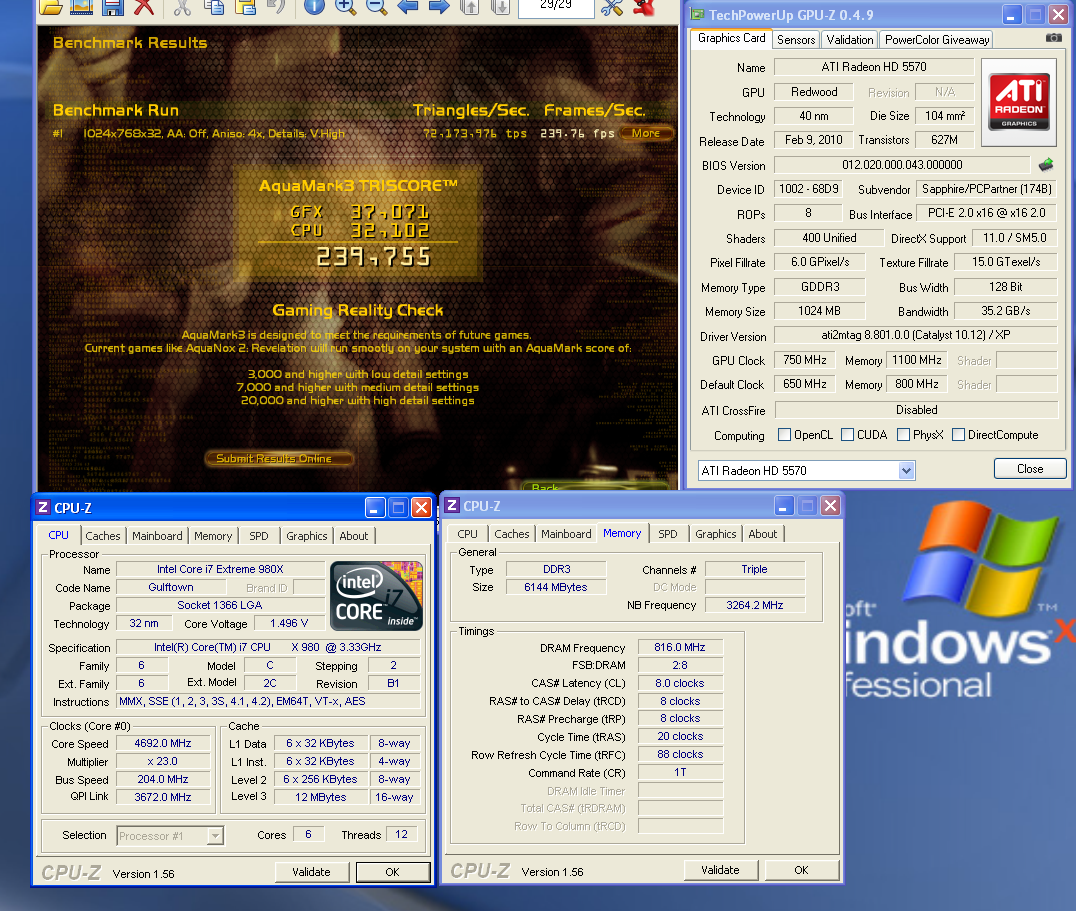Open Graphics tab in left CPU-Z window
This screenshot has height=911, width=1076.
[307, 536]
